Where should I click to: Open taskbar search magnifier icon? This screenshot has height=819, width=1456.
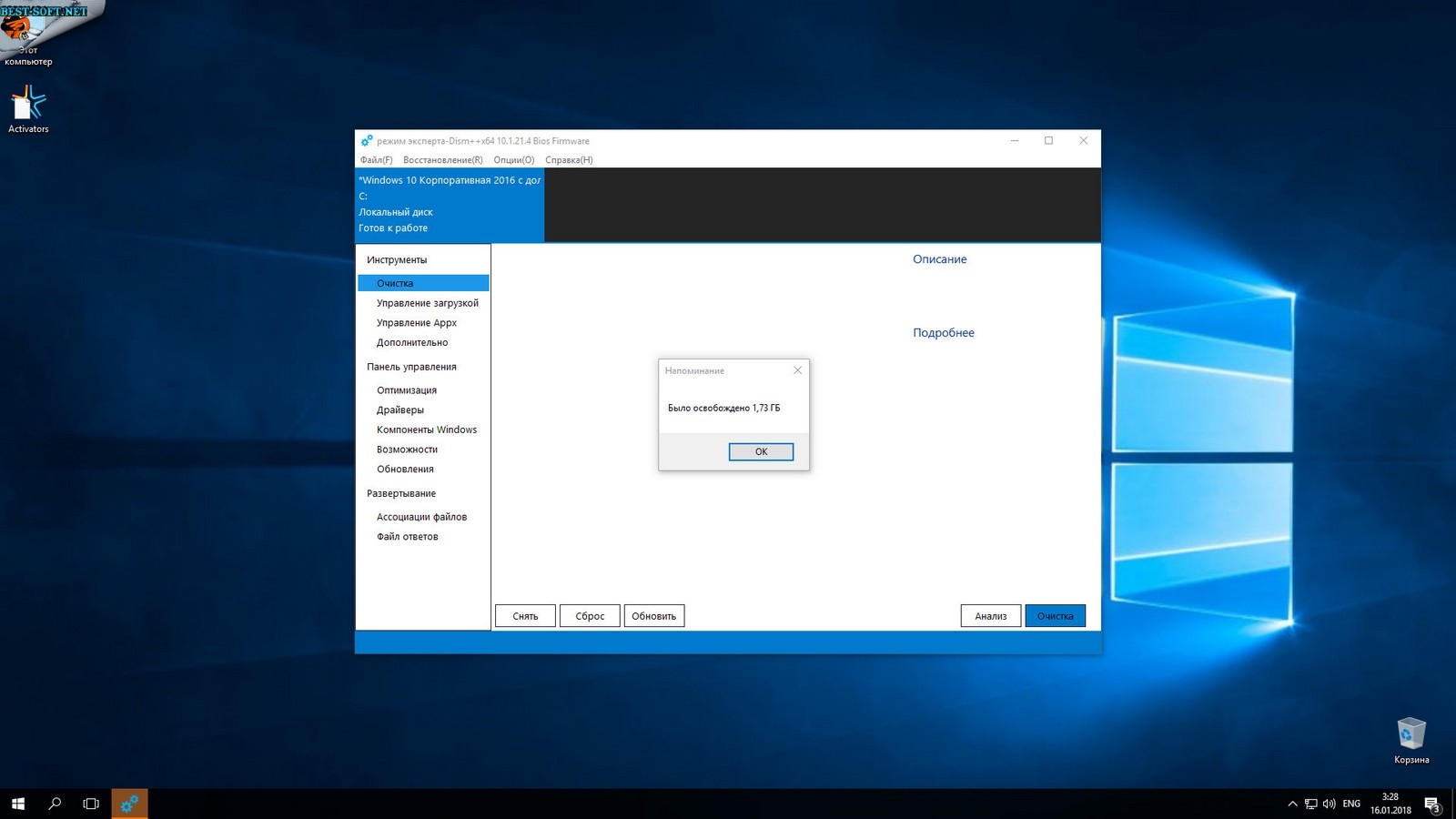55,804
